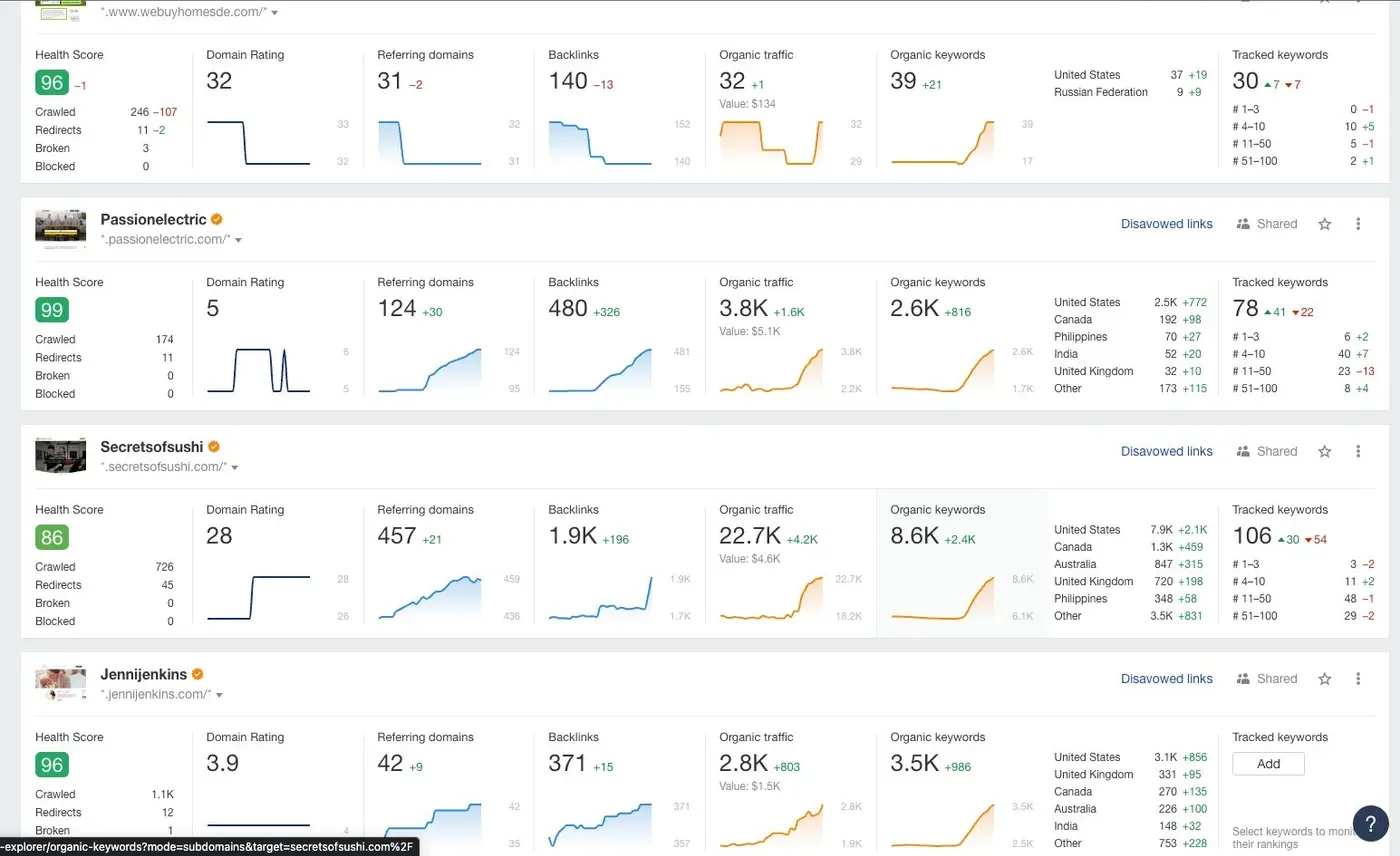Click the Passionelectric Organic keywords chart
The width and height of the screenshot is (1400, 856).
coord(943,370)
